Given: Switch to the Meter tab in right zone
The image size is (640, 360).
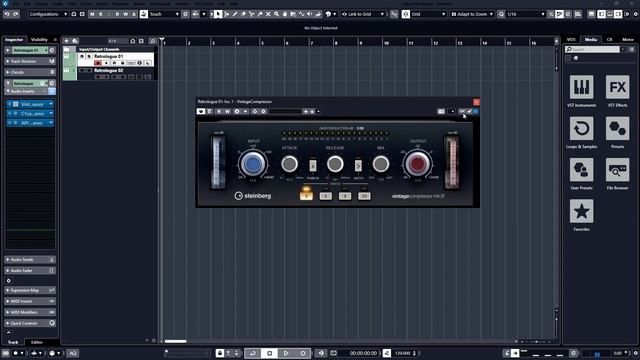Looking at the screenshot, I should tap(628, 40).
